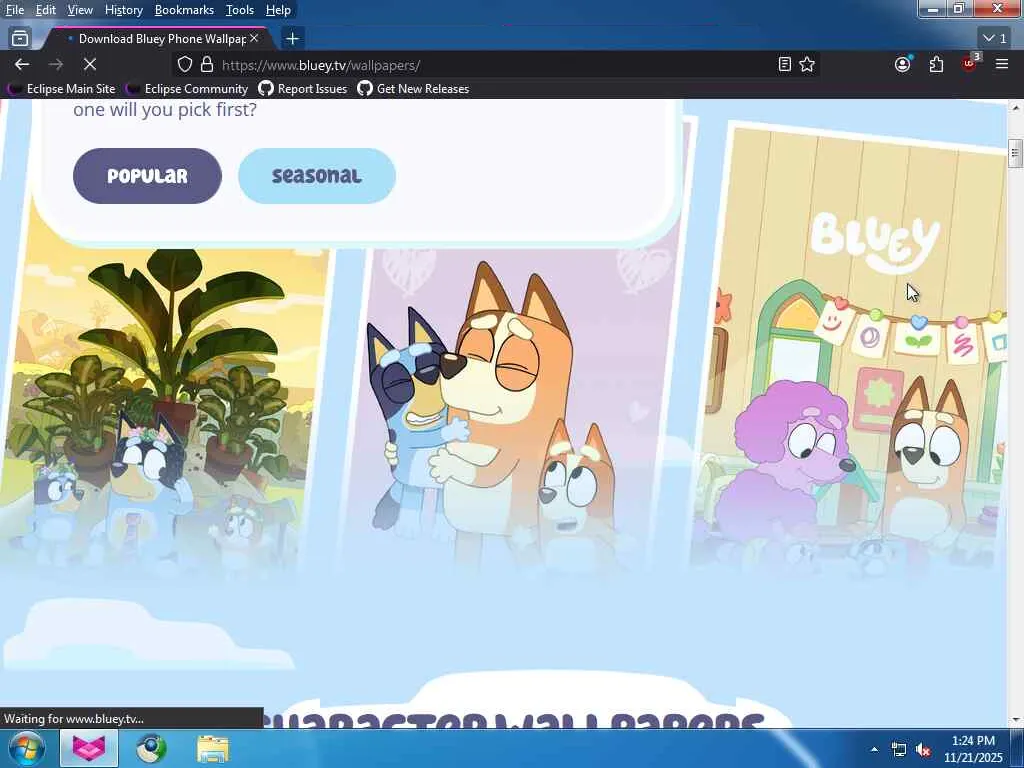Click the browser Back arrow

click(22, 64)
